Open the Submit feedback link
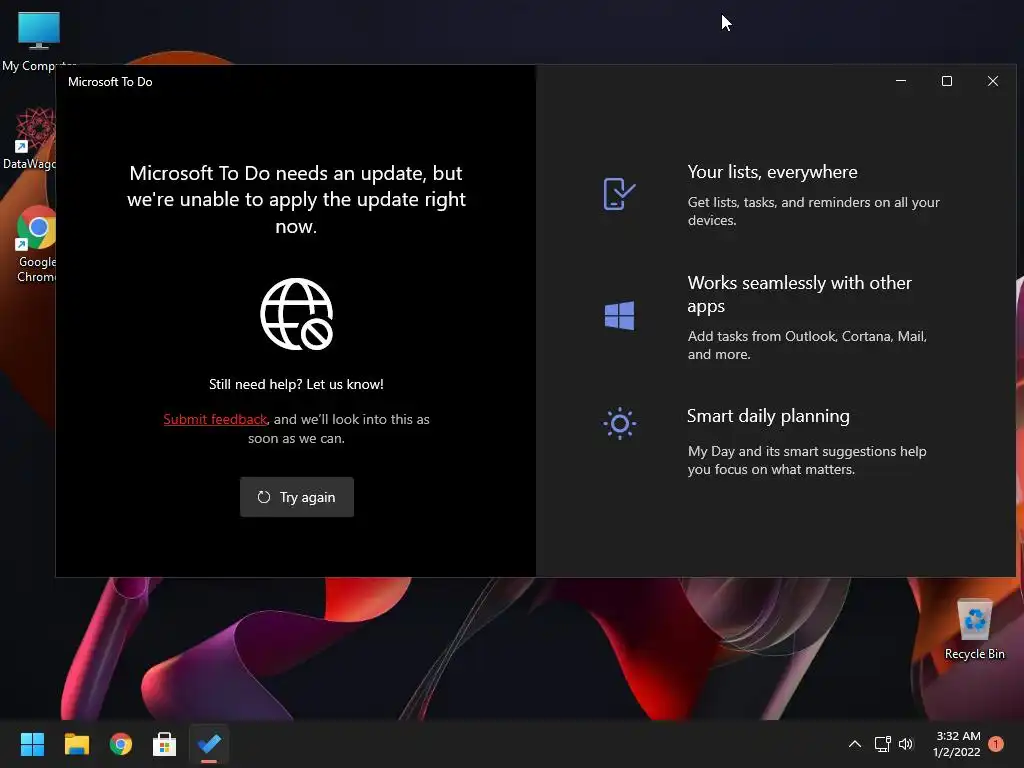1024x768 pixels. pyautogui.click(x=215, y=419)
